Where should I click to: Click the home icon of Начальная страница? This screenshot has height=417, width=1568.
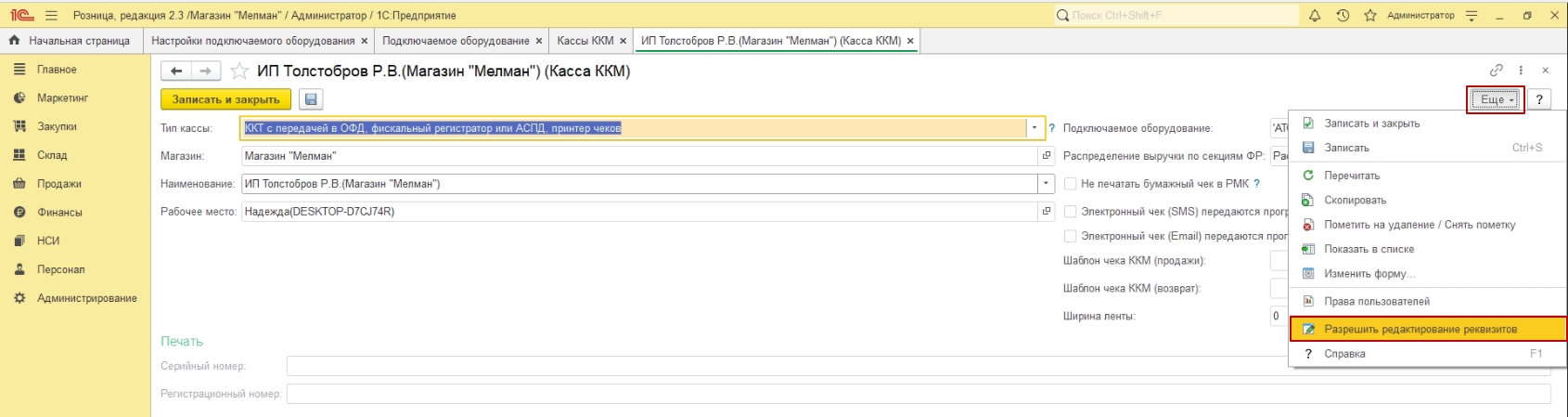click(14, 41)
